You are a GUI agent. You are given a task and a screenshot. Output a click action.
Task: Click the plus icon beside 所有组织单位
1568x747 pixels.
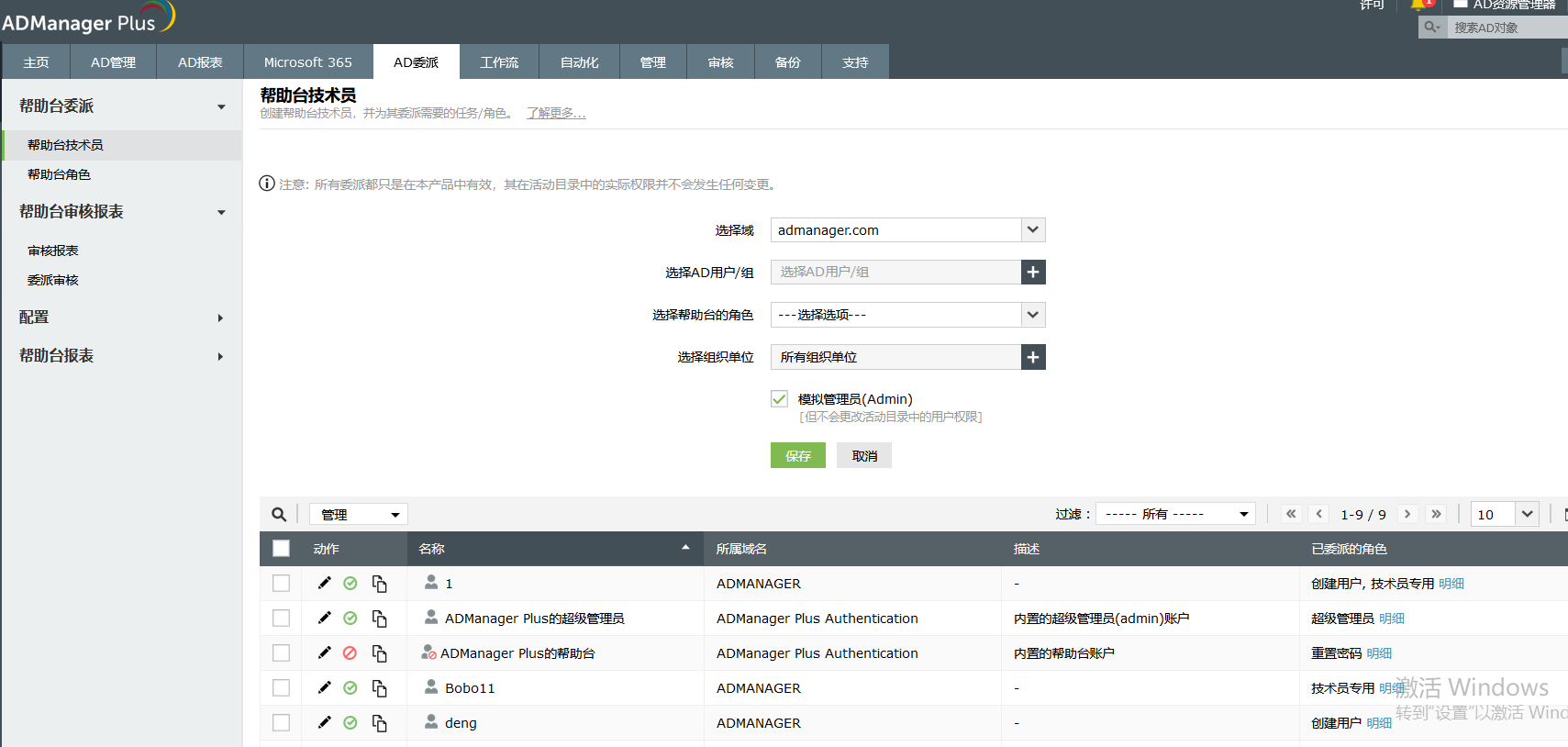click(x=1033, y=357)
